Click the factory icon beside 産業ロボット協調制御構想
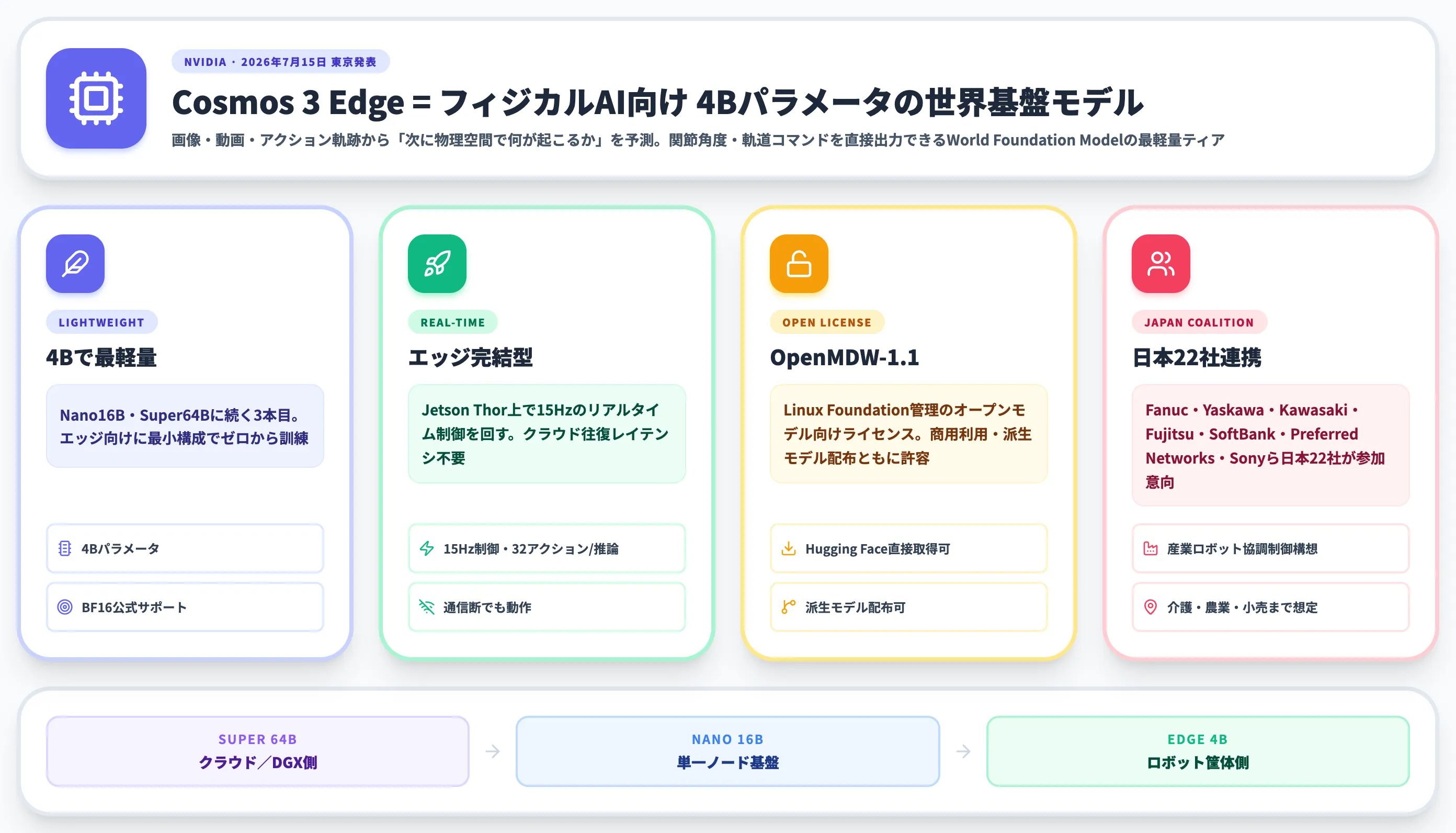 1151,549
